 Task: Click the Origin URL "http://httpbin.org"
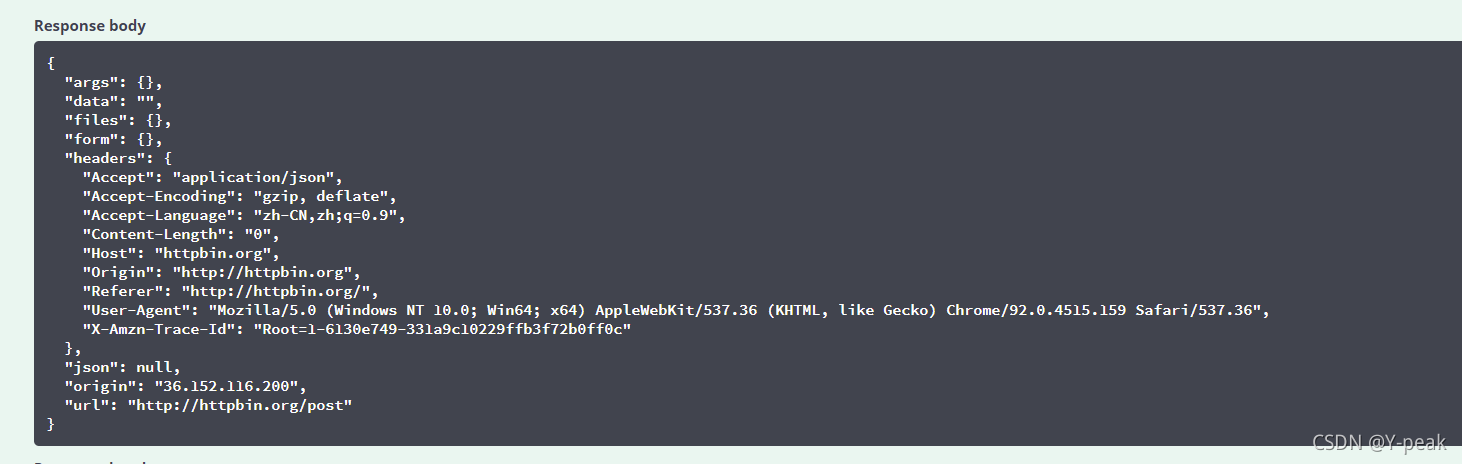(265, 272)
